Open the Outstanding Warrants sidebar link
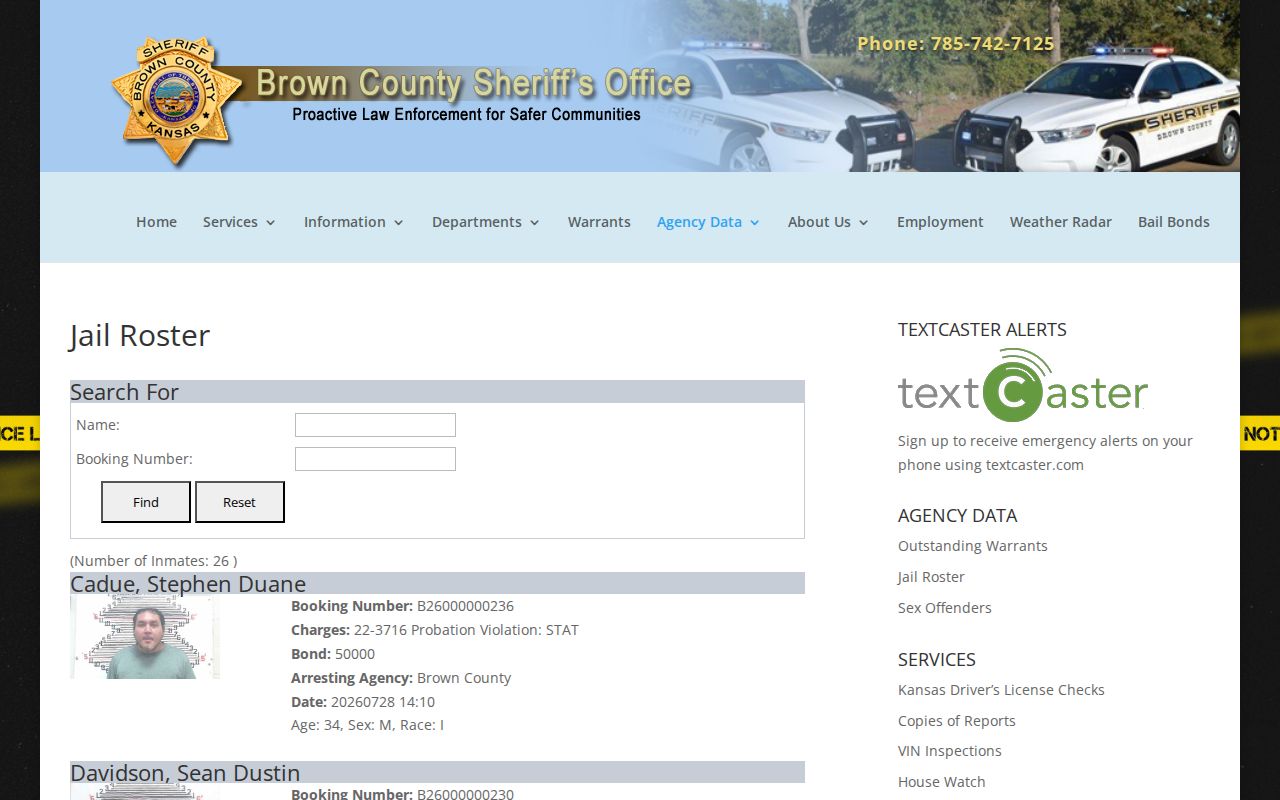The width and height of the screenshot is (1280, 800). (973, 546)
